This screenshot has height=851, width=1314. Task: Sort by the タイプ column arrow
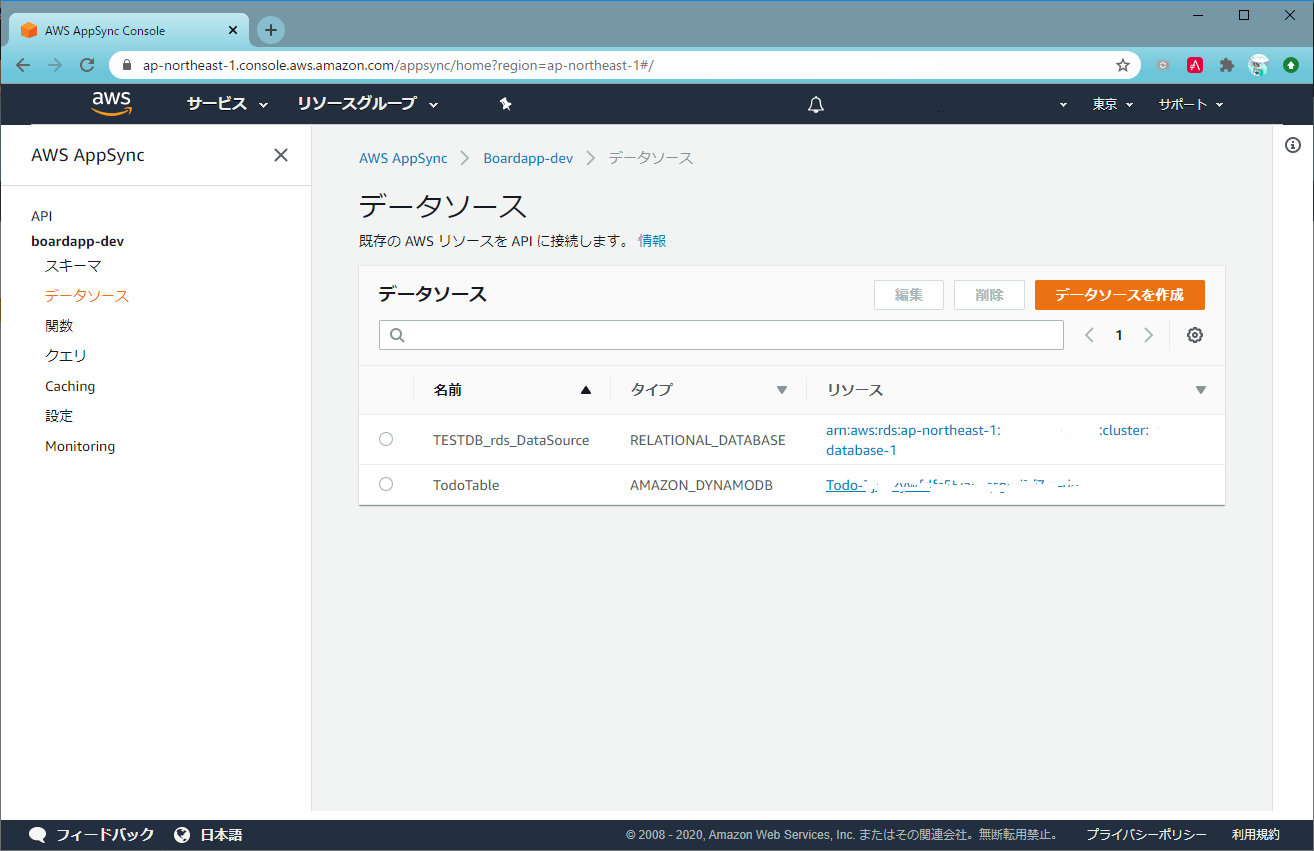782,390
